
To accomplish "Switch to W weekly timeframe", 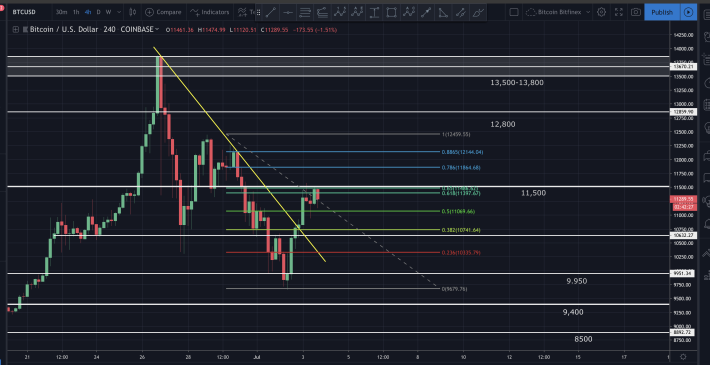I will pos(108,12).
